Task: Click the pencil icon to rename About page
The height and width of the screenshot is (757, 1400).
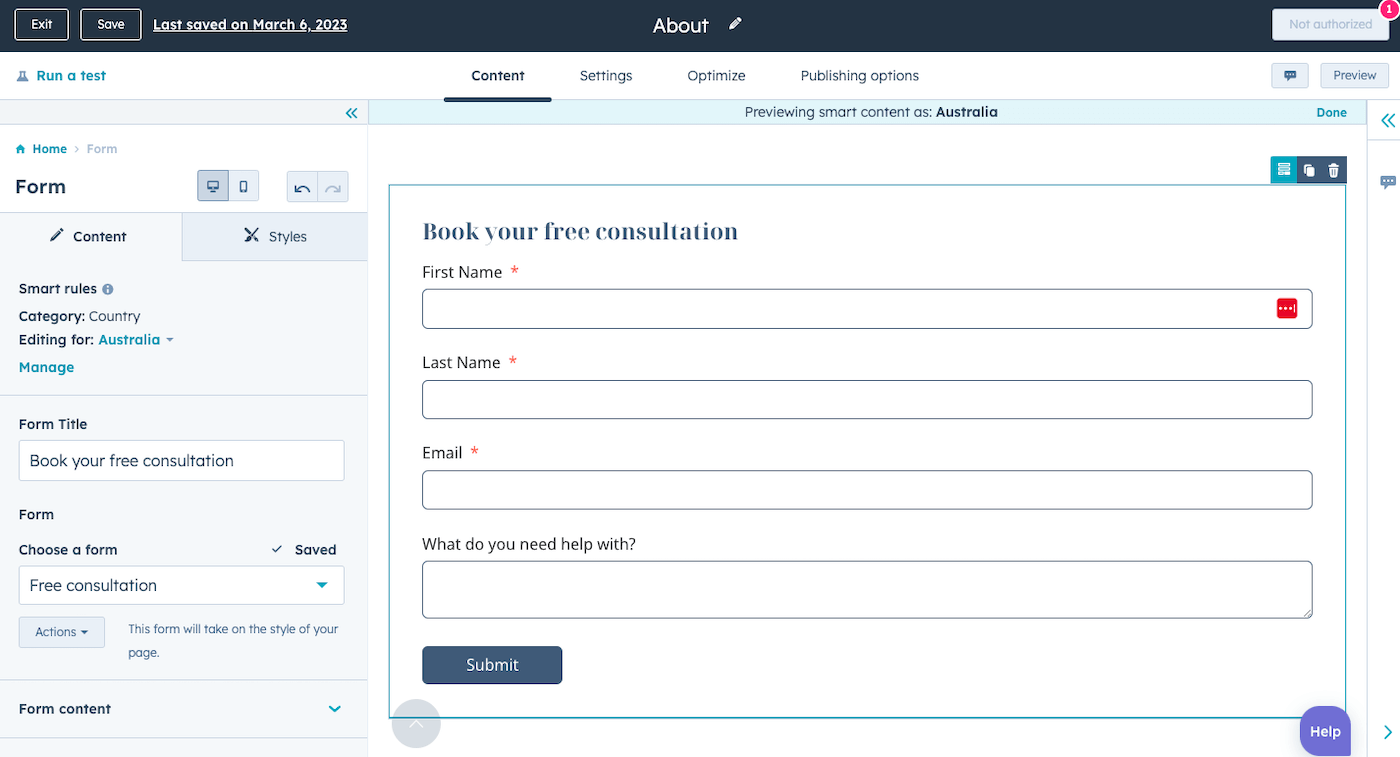Action: point(736,24)
